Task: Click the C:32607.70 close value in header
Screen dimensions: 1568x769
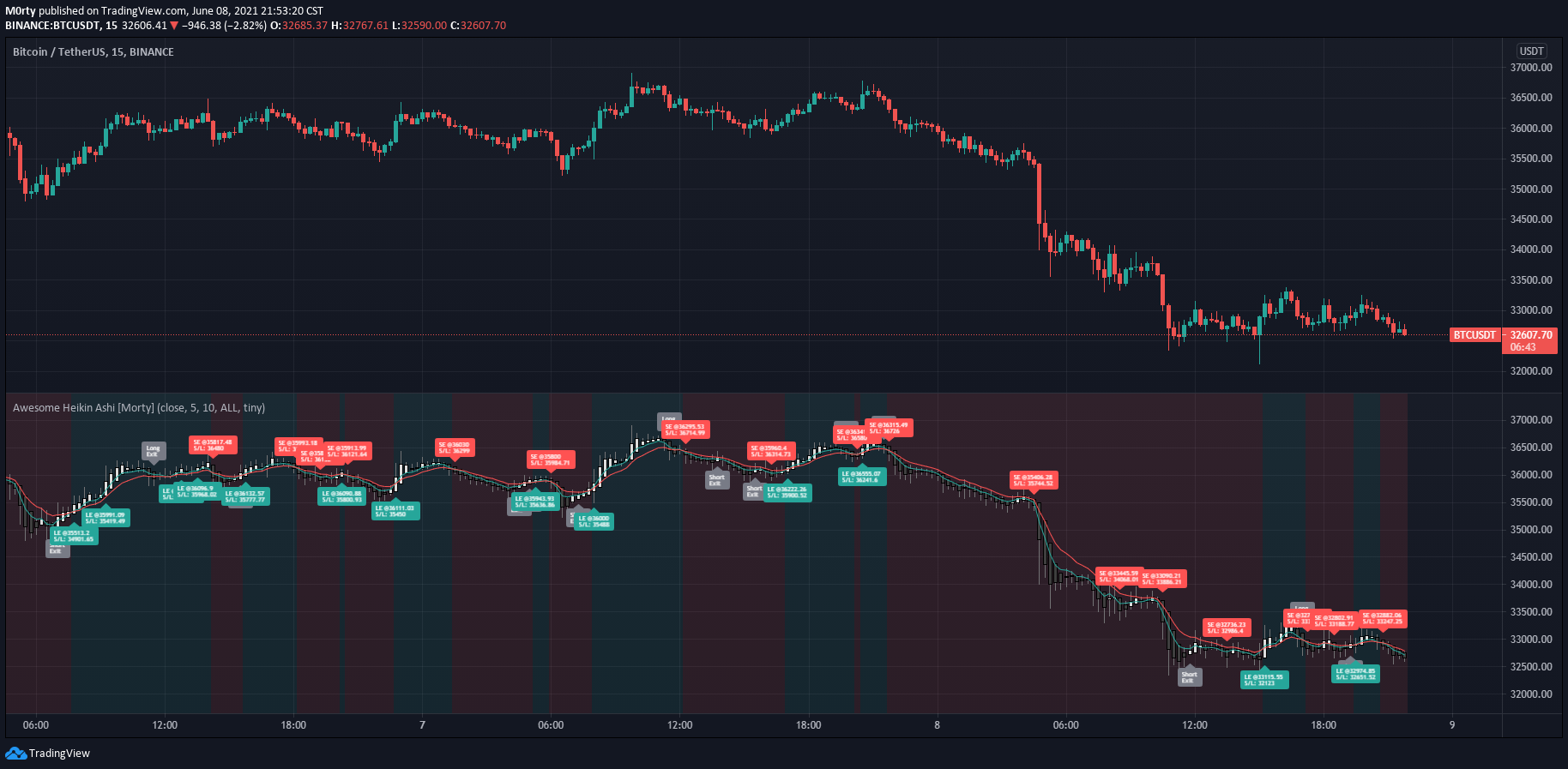Action: [479, 26]
